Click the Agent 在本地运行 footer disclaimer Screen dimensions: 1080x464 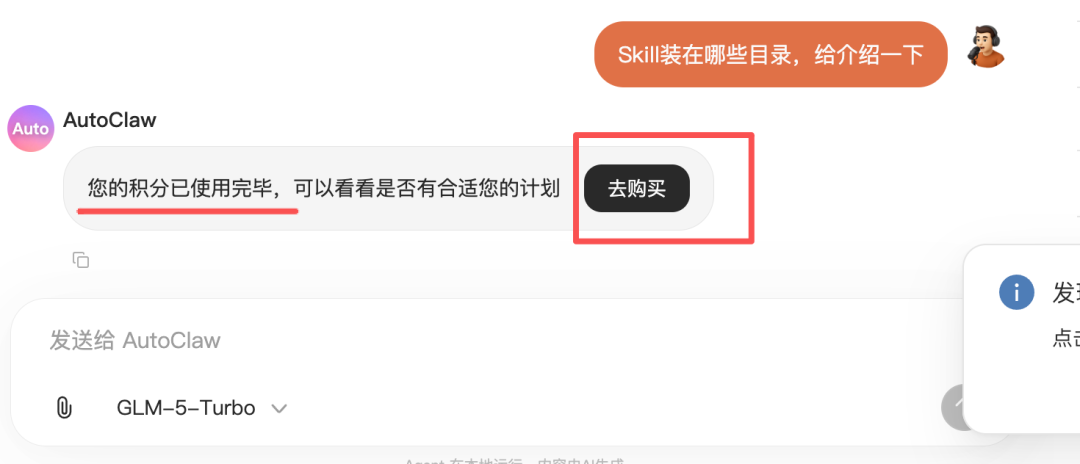click(514, 461)
